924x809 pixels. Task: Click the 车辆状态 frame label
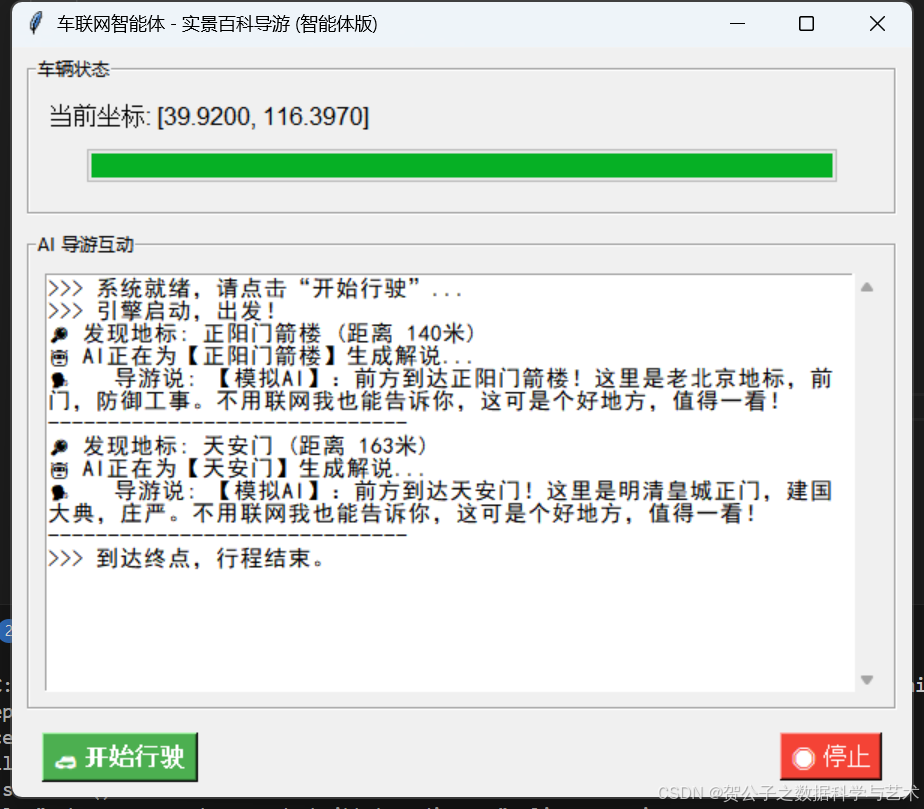[x=75, y=70]
